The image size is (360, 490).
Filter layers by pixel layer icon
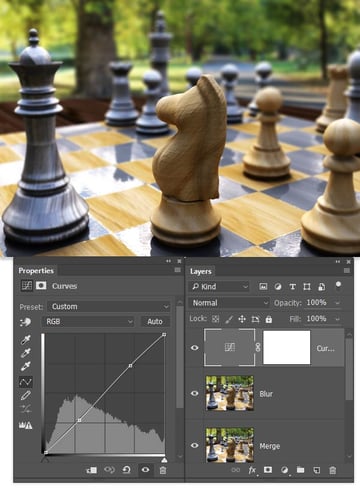pos(263,286)
